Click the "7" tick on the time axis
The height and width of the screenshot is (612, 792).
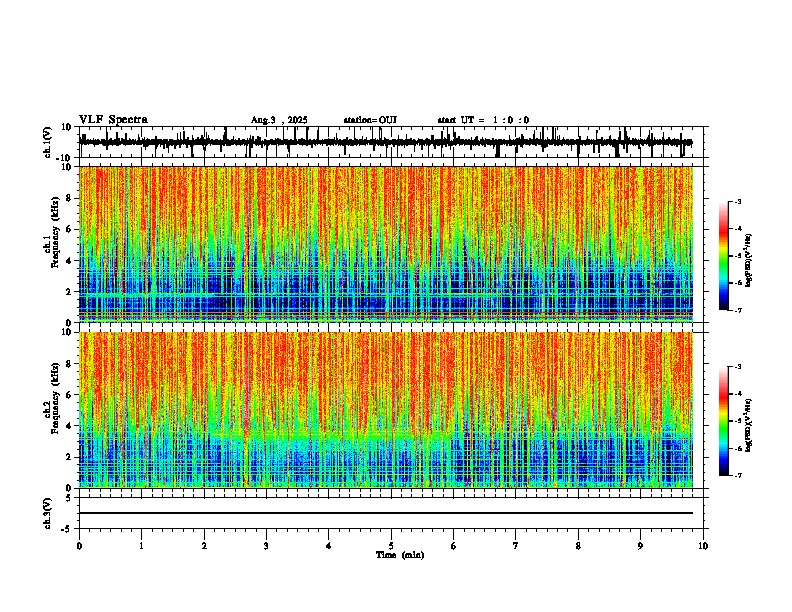point(516,546)
